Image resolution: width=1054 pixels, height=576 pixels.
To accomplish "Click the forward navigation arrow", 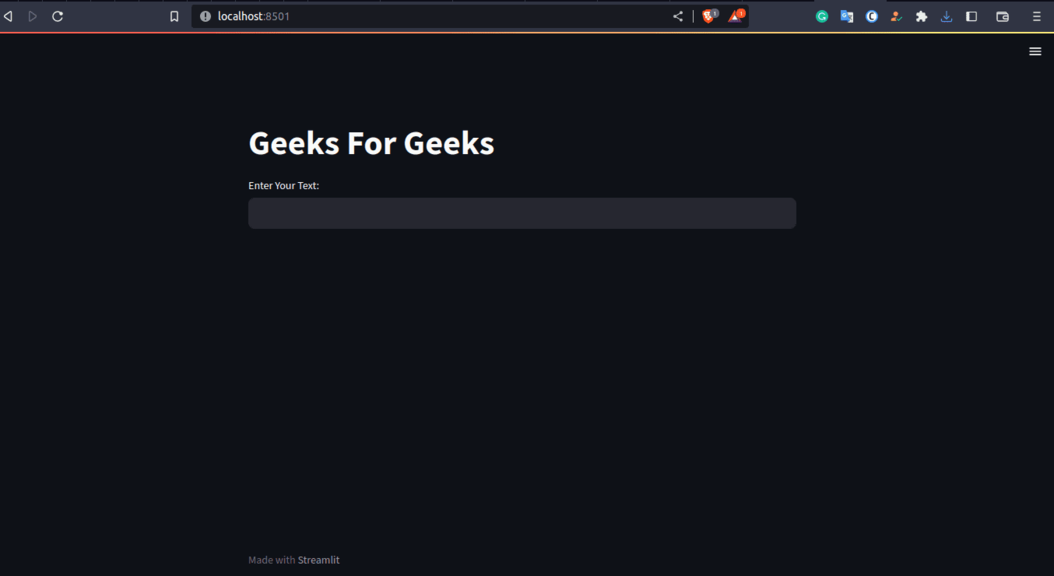I will (32, 16).
